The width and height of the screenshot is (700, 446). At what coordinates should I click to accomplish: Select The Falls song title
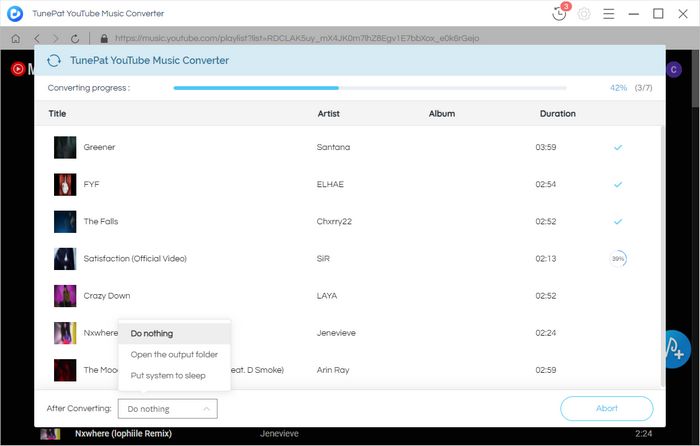(101, 221)
